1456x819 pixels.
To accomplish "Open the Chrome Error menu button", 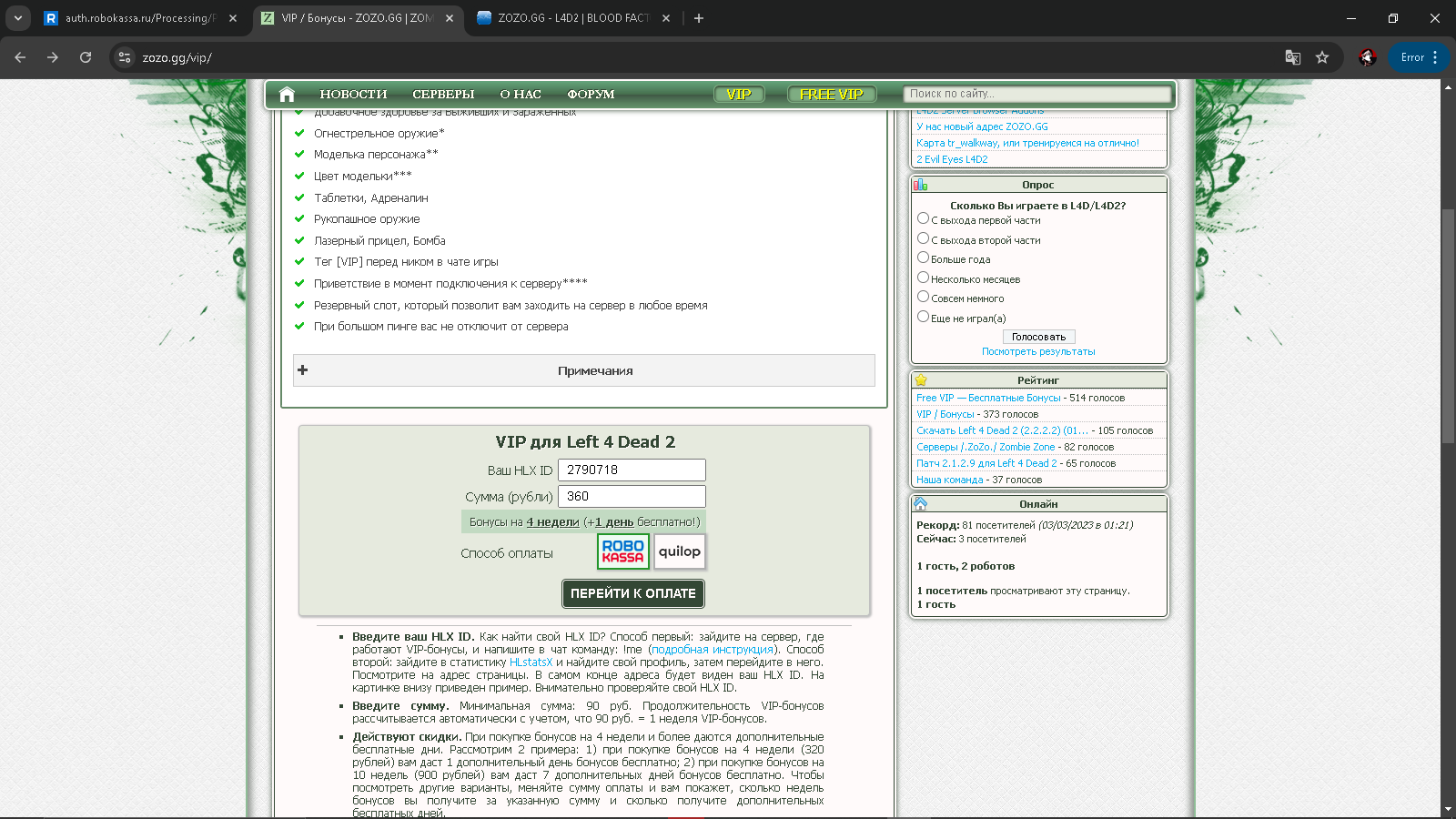I will click(x=1420, y=57).
